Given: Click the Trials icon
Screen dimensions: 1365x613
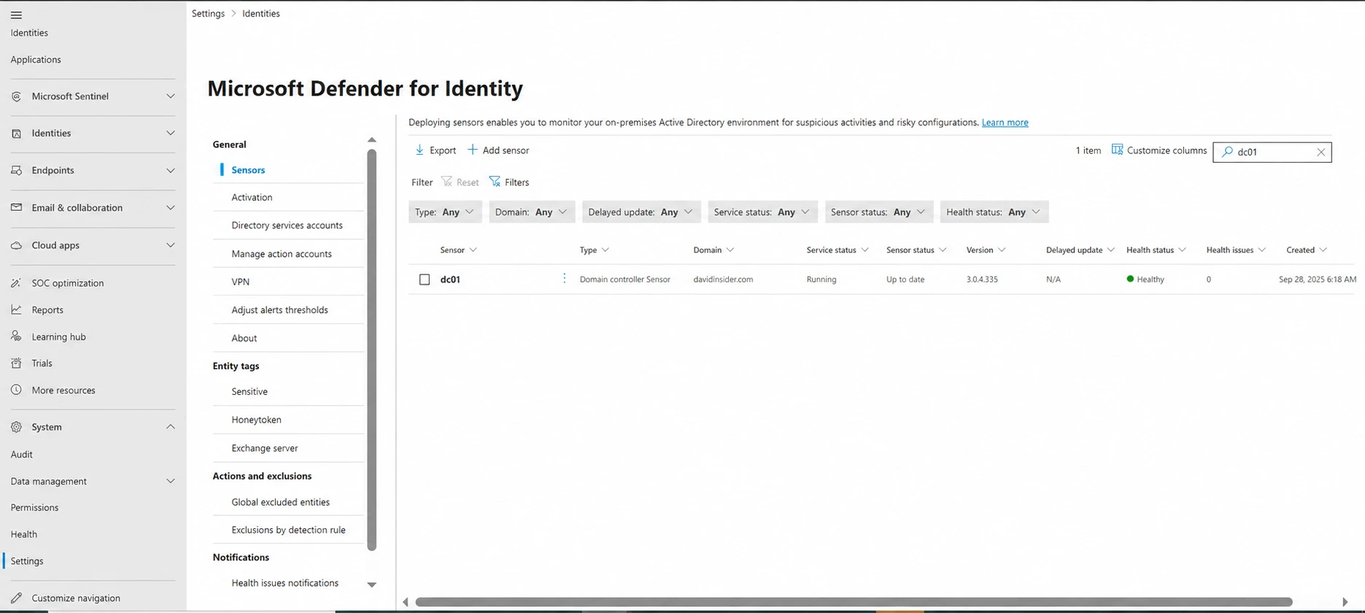Looking at the screenshot, I should pyautogui.click(x=16, y=363).
